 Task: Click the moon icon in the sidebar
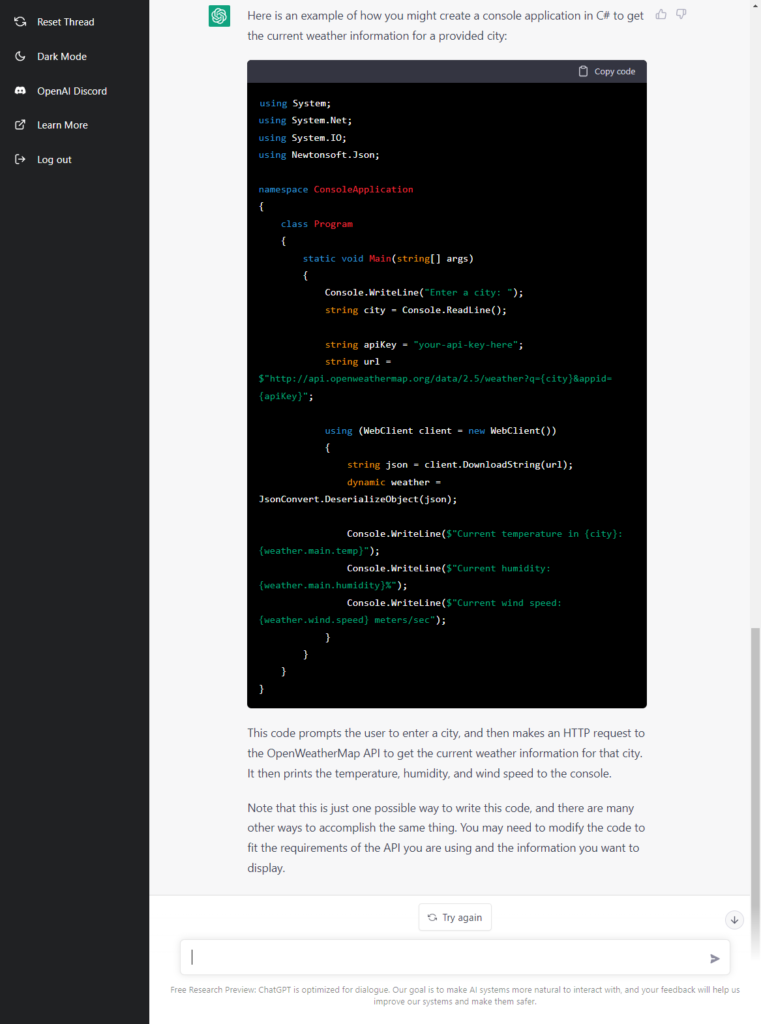(x=20, y=57)
